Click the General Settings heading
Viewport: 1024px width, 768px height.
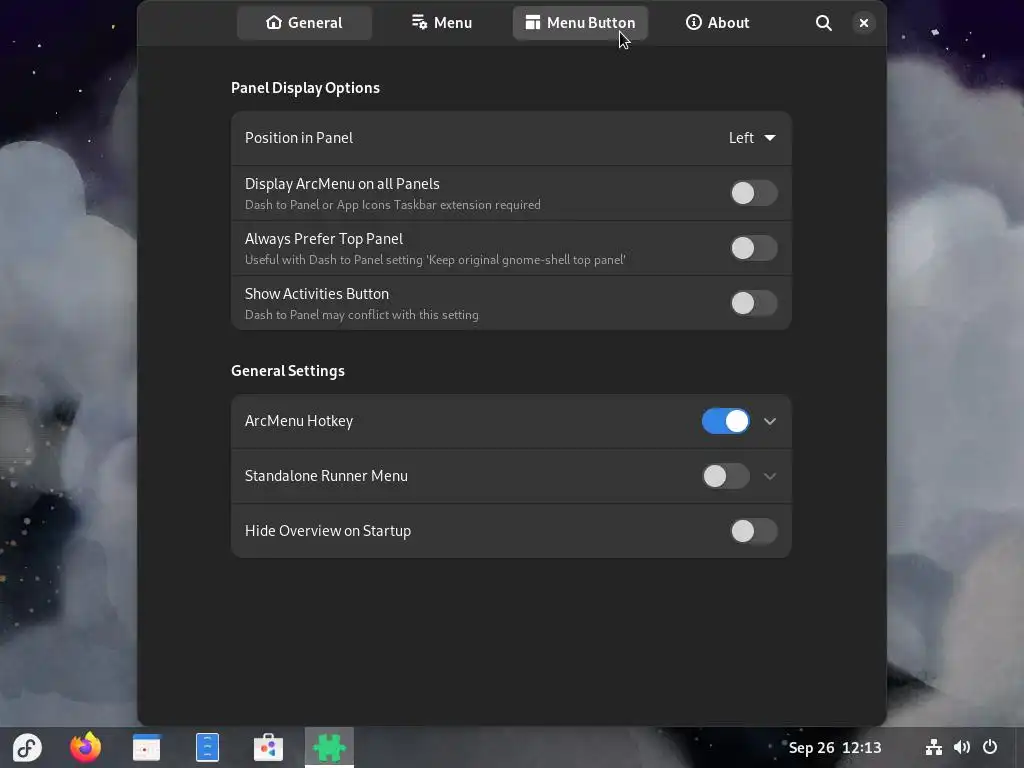point(288,371)
